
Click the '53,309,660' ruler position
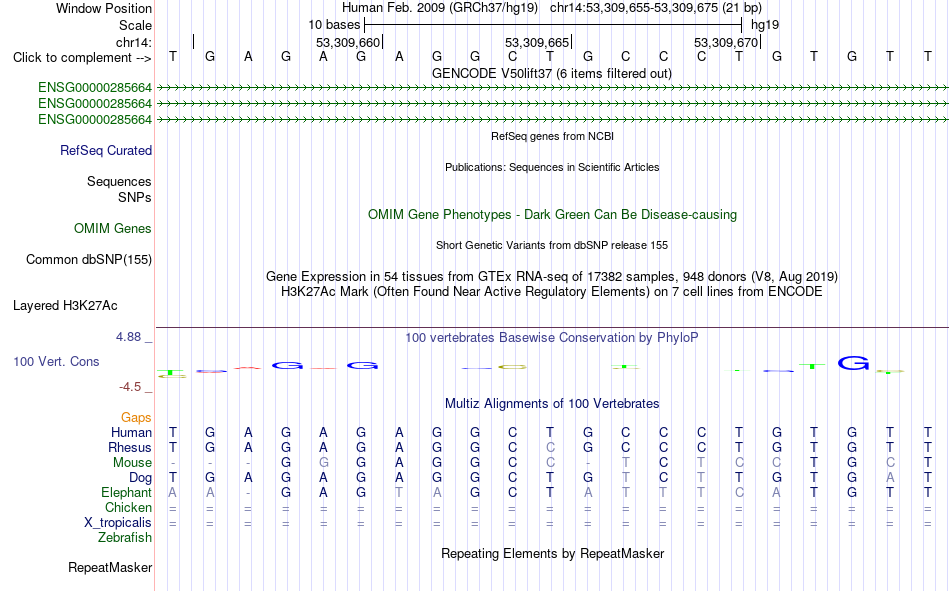pos(348,42)
